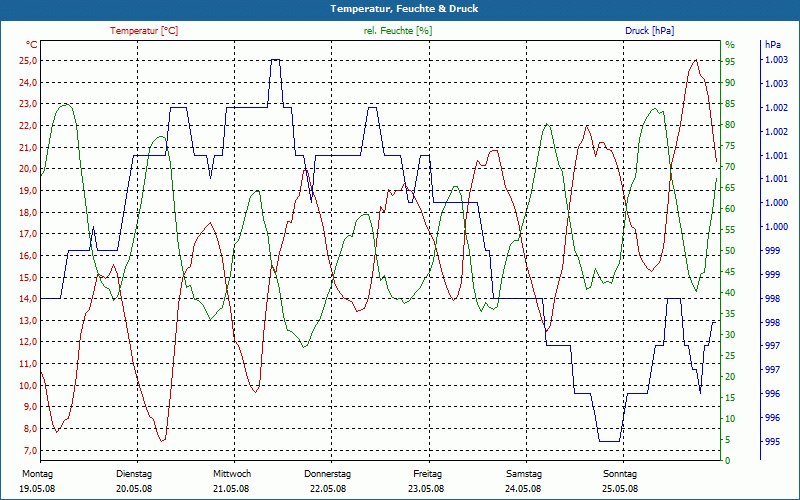Click the date '24.05.08'
The width and height of the screenshot is (800, 500).
coord(523,489)
